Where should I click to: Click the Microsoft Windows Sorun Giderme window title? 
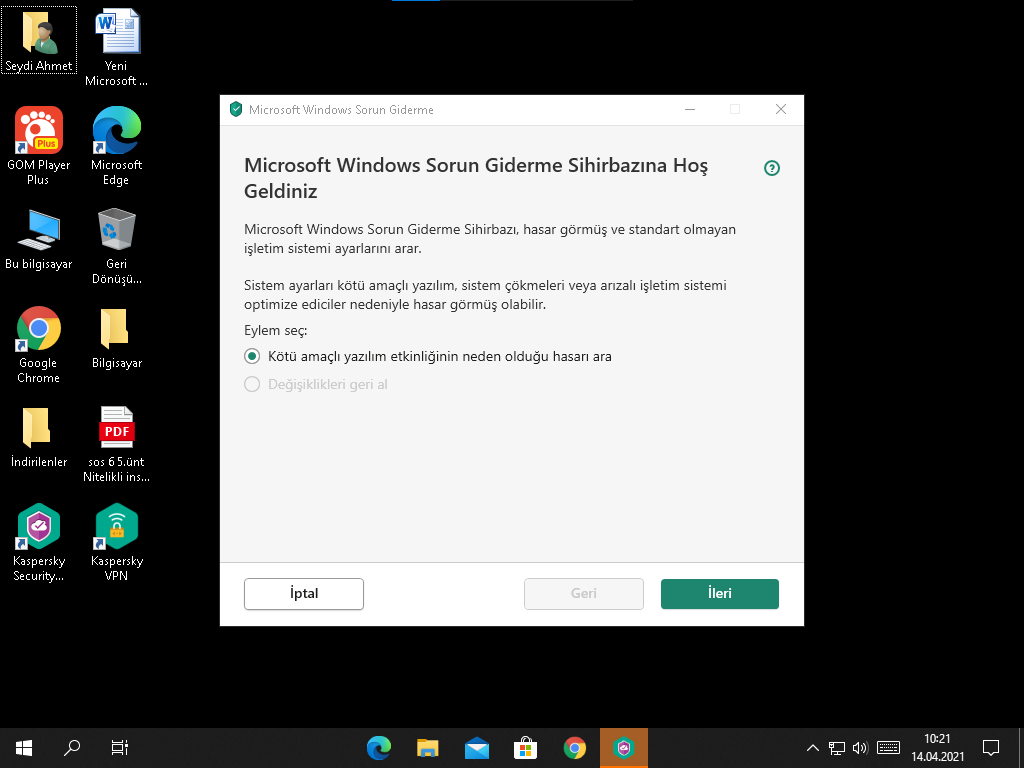pyautogui.click(x=341, y=110)
